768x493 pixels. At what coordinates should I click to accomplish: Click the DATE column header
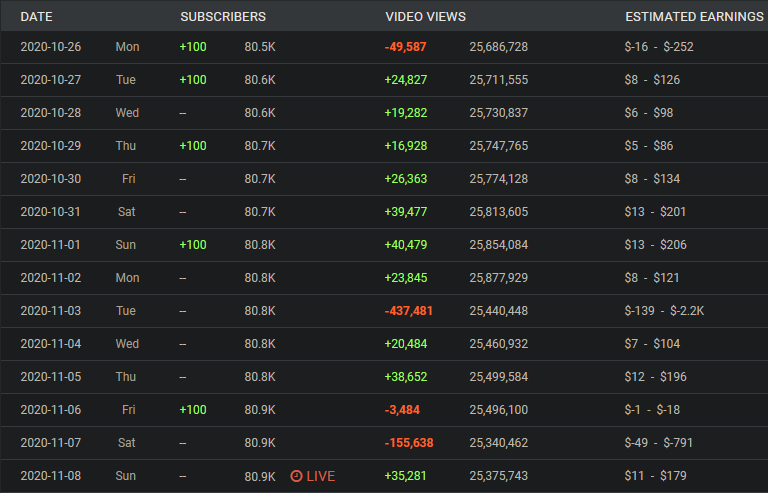(x=36, y=17)
